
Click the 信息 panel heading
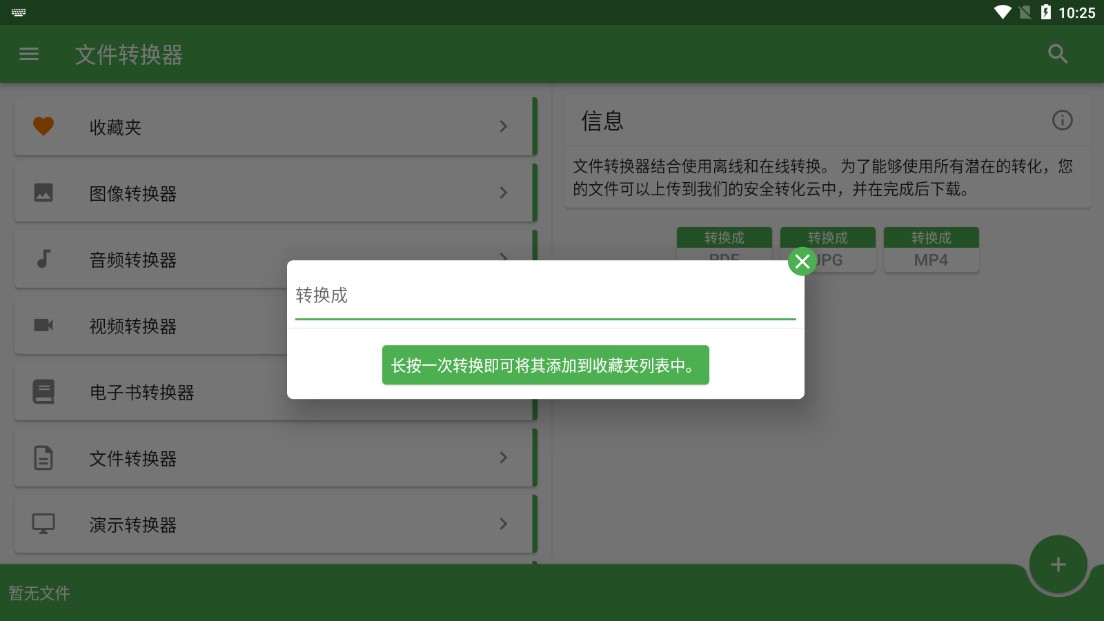point(602,120)
